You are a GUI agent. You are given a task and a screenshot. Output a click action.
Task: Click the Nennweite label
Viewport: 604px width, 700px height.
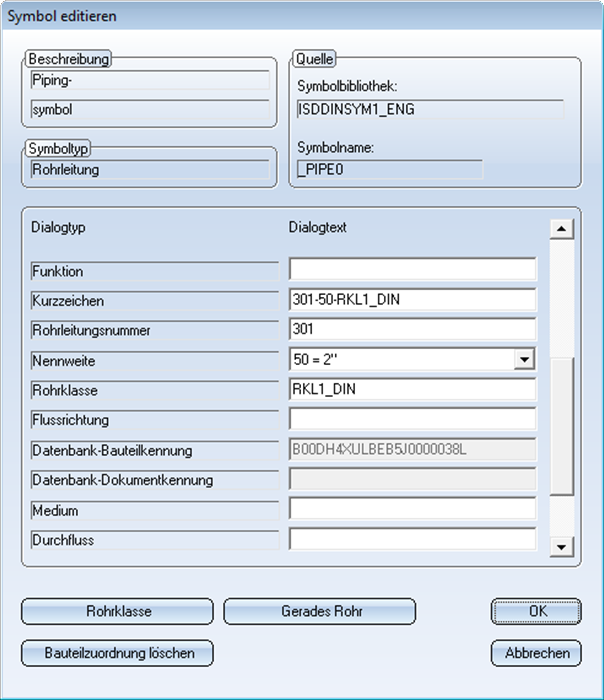[x=155, y=361]
